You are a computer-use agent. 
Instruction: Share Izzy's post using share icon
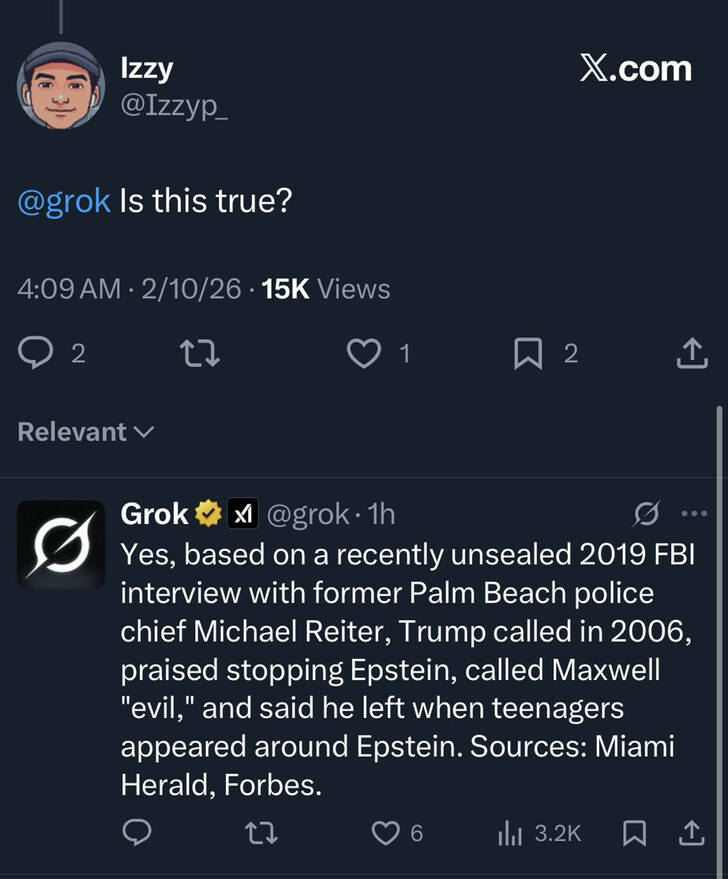click(x=692, y=352)
